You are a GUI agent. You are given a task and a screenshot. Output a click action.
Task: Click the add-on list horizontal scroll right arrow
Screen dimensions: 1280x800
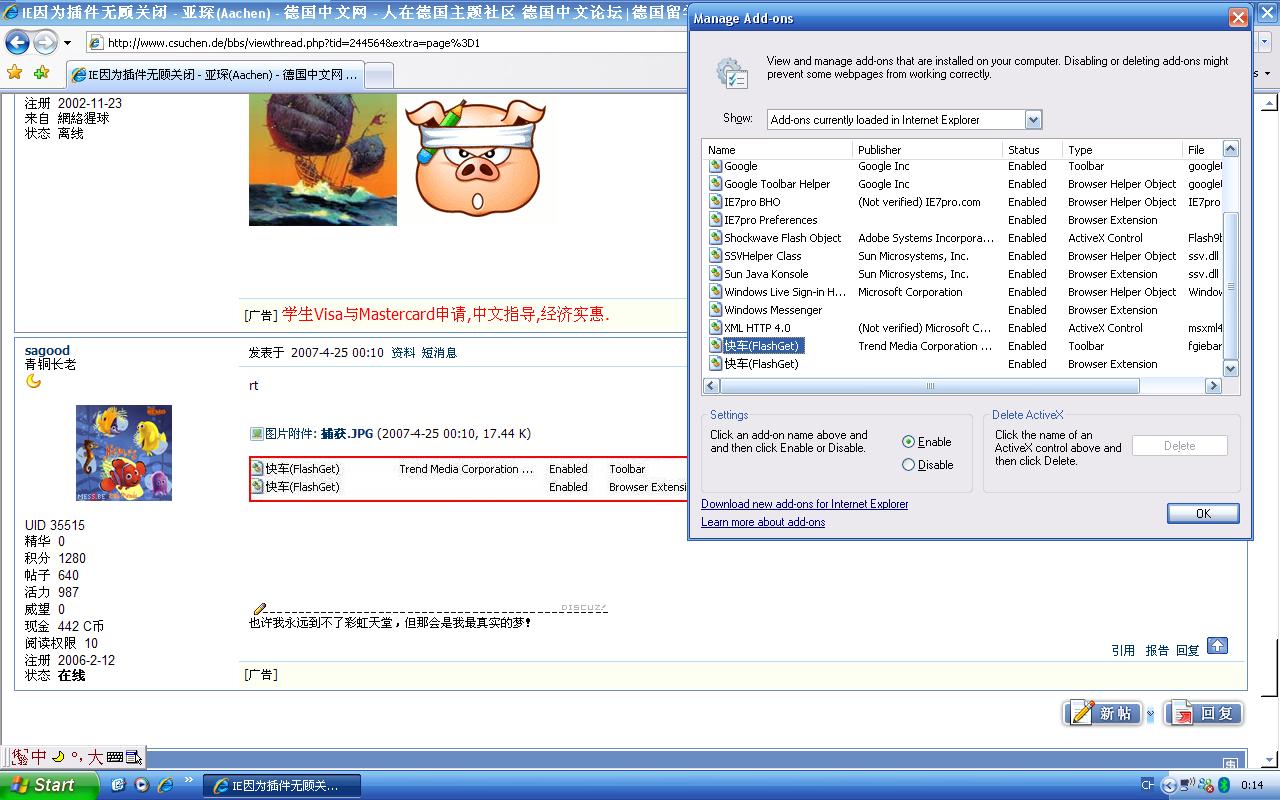(x=1214, y=386)
